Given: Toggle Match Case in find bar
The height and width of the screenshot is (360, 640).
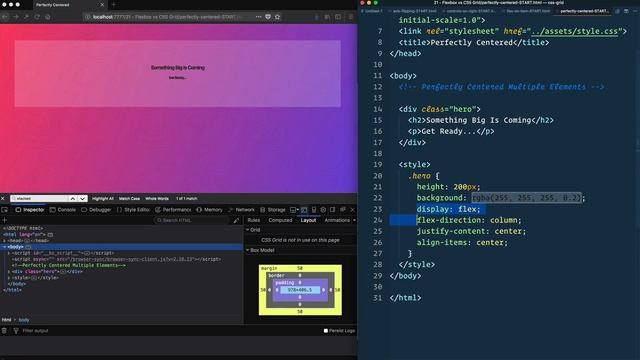Looking at the screenshot, I should 129,198.
